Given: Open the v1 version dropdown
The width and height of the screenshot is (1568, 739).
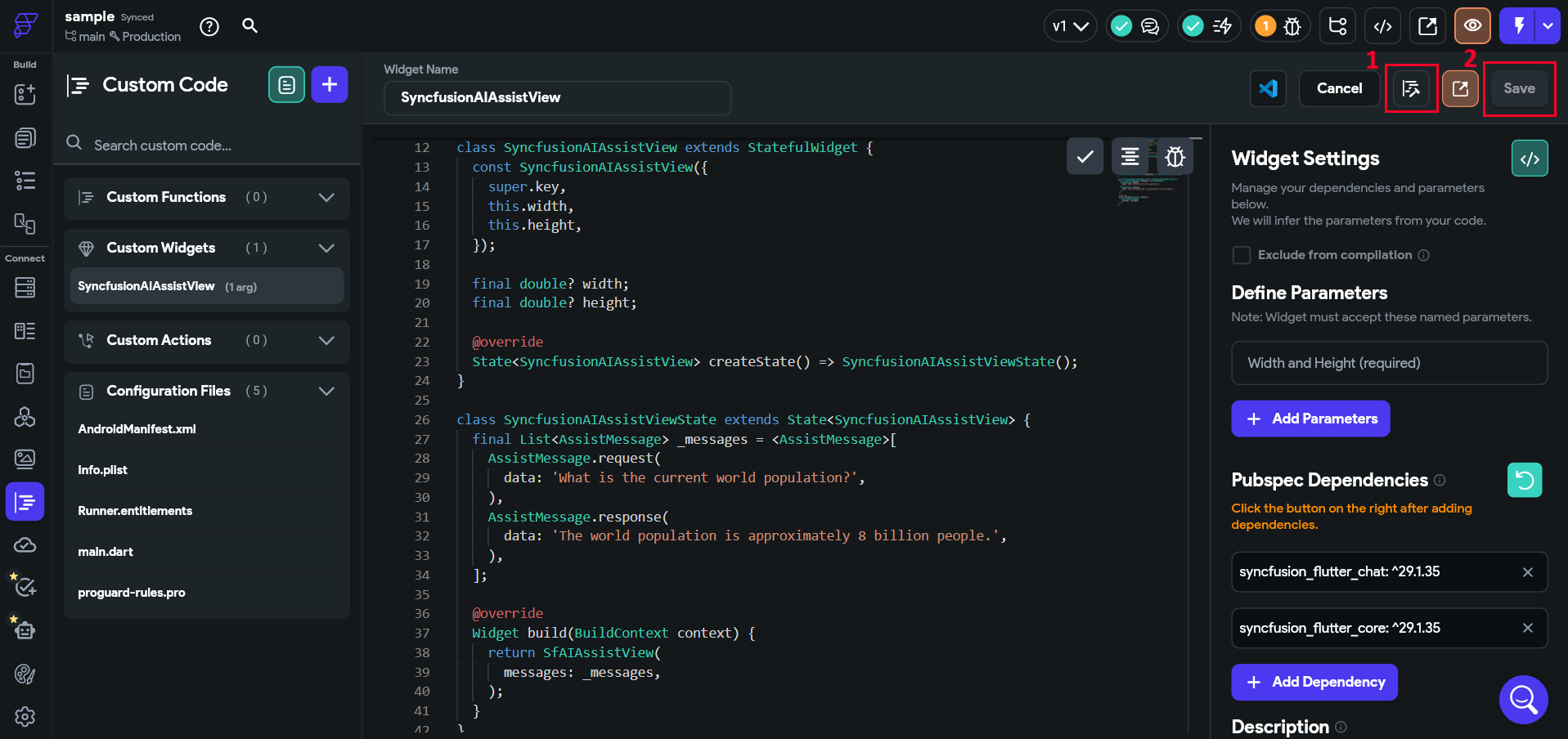Looking at the screenshot, I should [1070, 25].
